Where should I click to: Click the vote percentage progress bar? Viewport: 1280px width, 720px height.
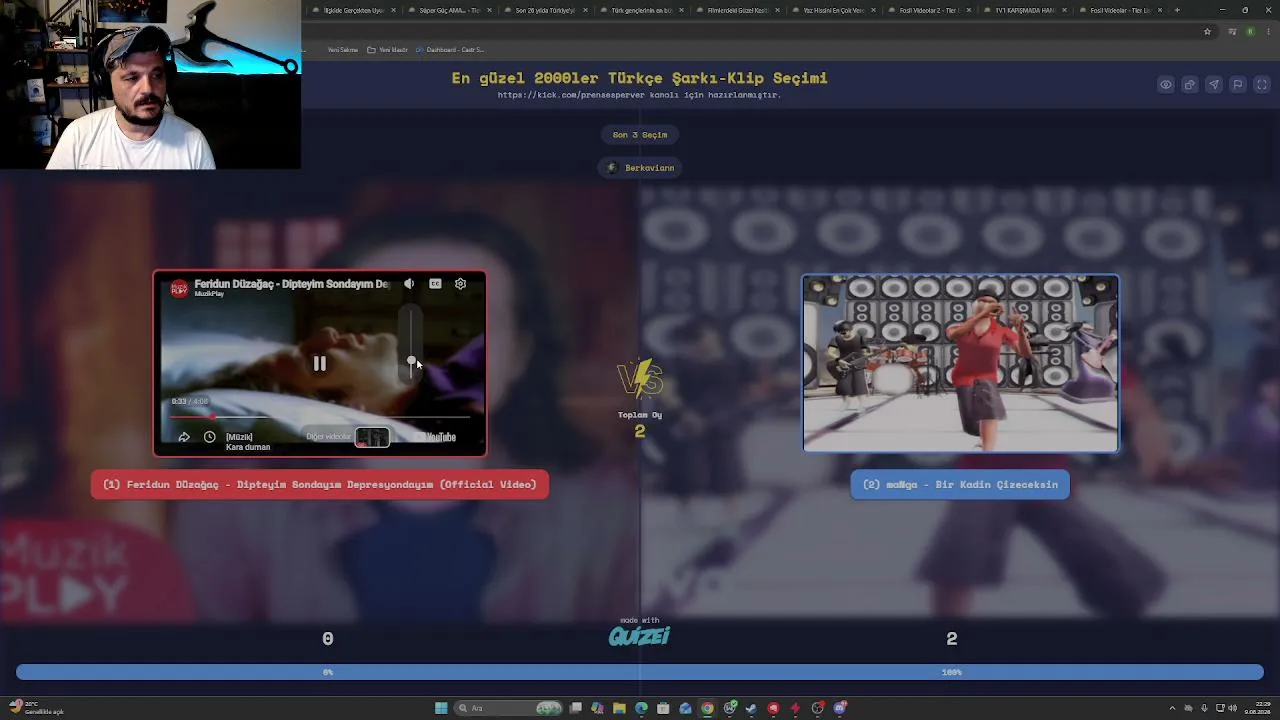[x=640, y=672]
